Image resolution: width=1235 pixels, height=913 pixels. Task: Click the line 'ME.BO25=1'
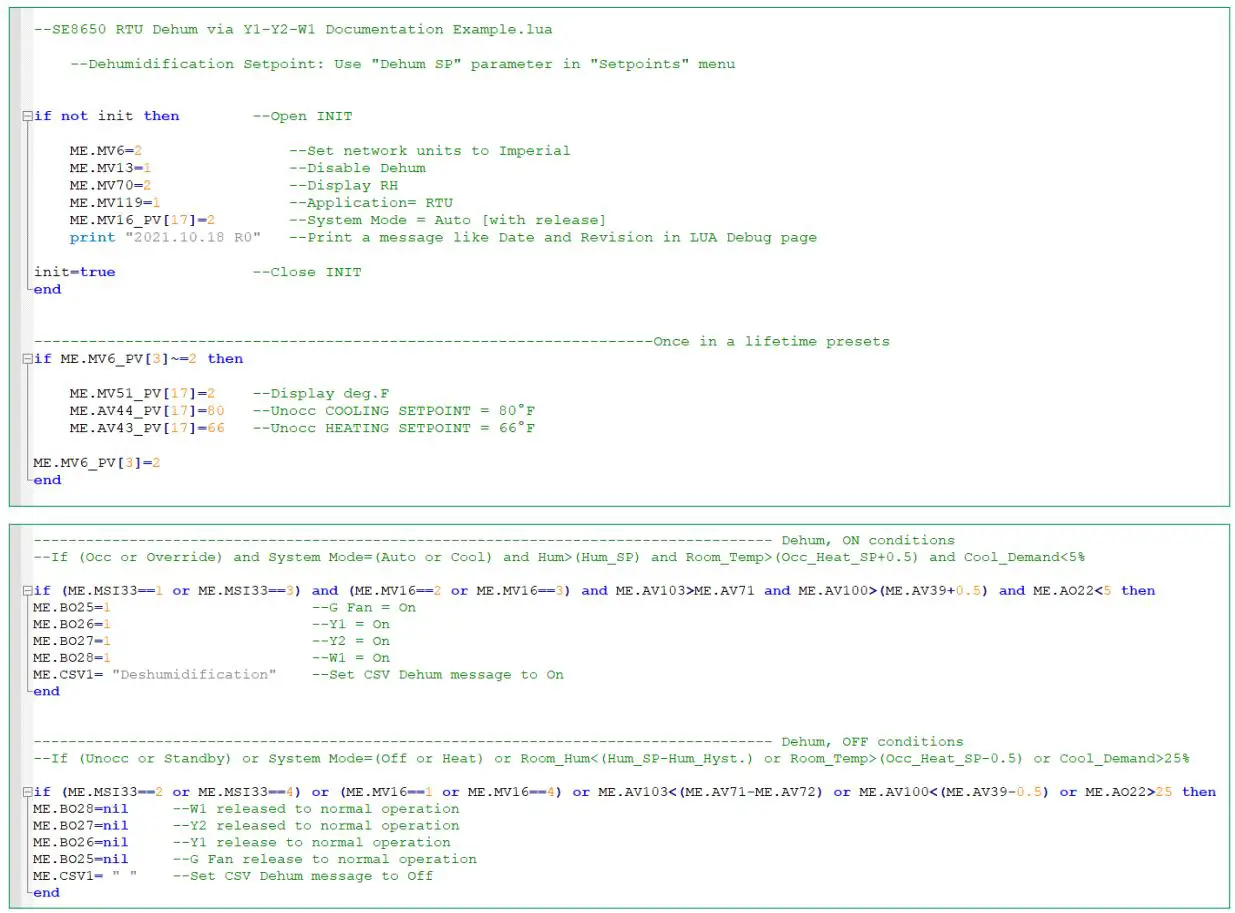tap(71, 608)
